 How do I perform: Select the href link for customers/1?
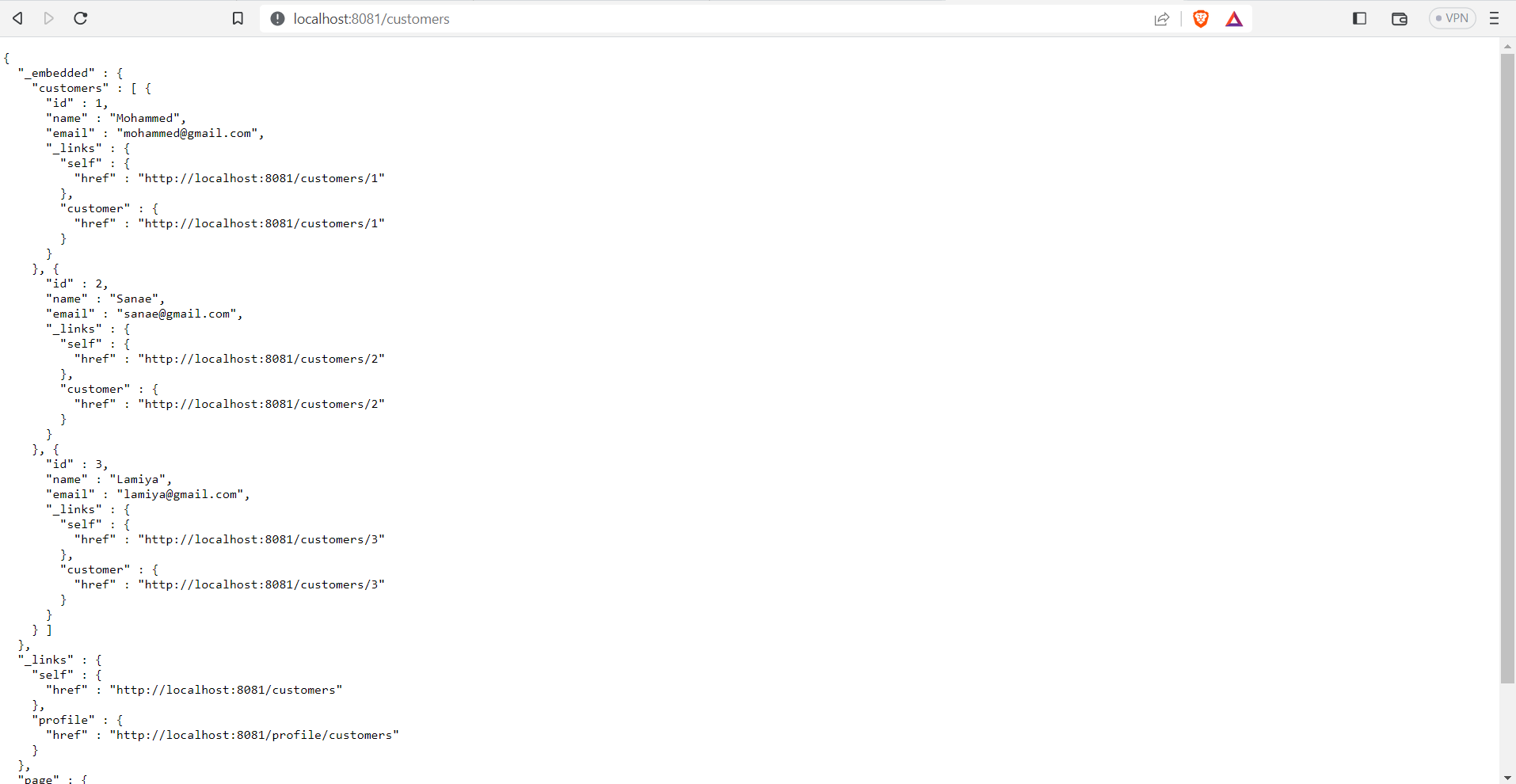pos(261,178)
